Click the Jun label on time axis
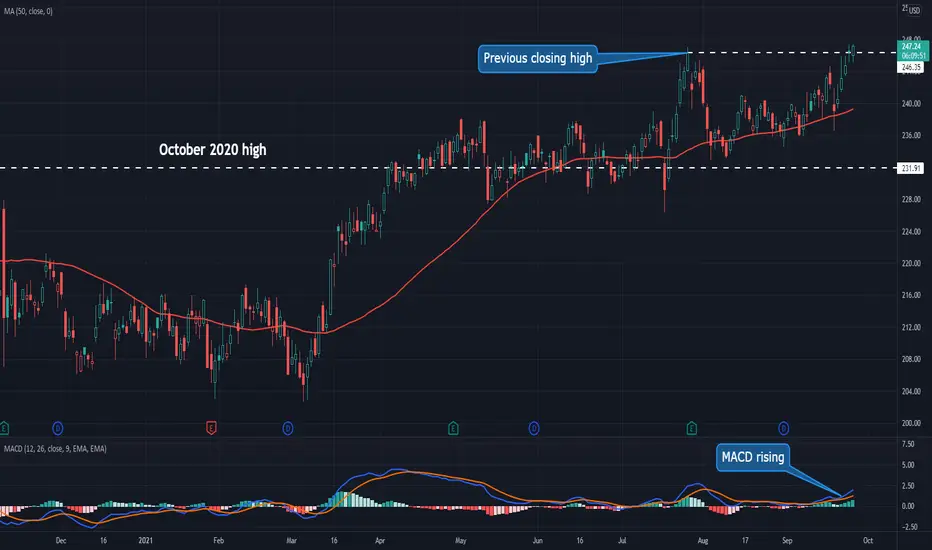 click(537, 540)
